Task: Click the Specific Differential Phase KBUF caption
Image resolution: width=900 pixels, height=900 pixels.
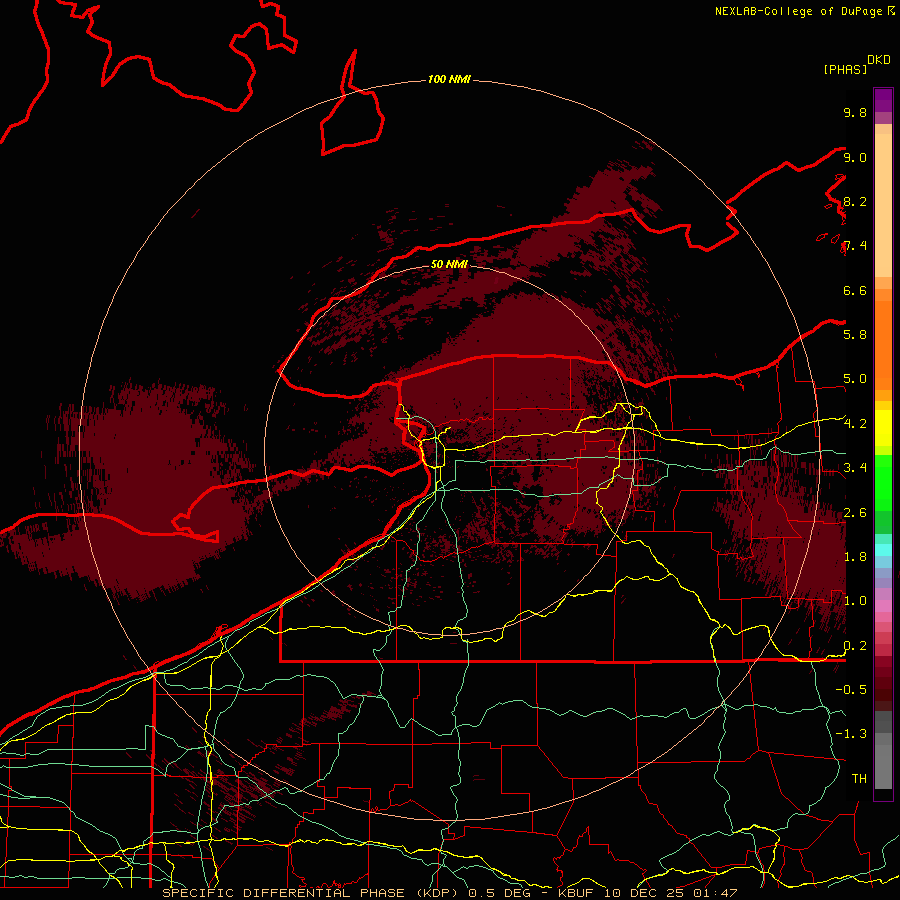Action: pos(449,893)
